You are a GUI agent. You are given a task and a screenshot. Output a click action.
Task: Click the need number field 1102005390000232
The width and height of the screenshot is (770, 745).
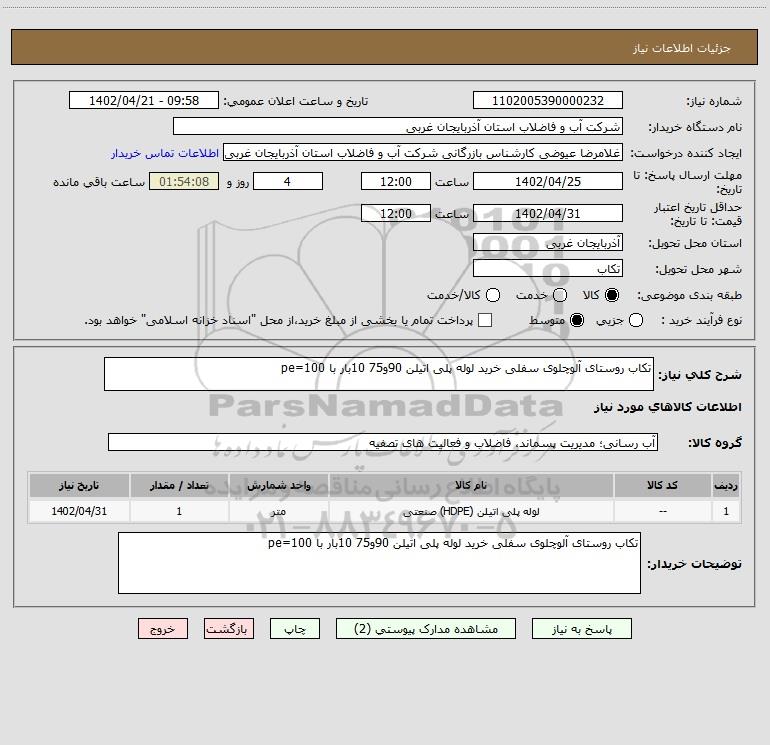(548, 100)
